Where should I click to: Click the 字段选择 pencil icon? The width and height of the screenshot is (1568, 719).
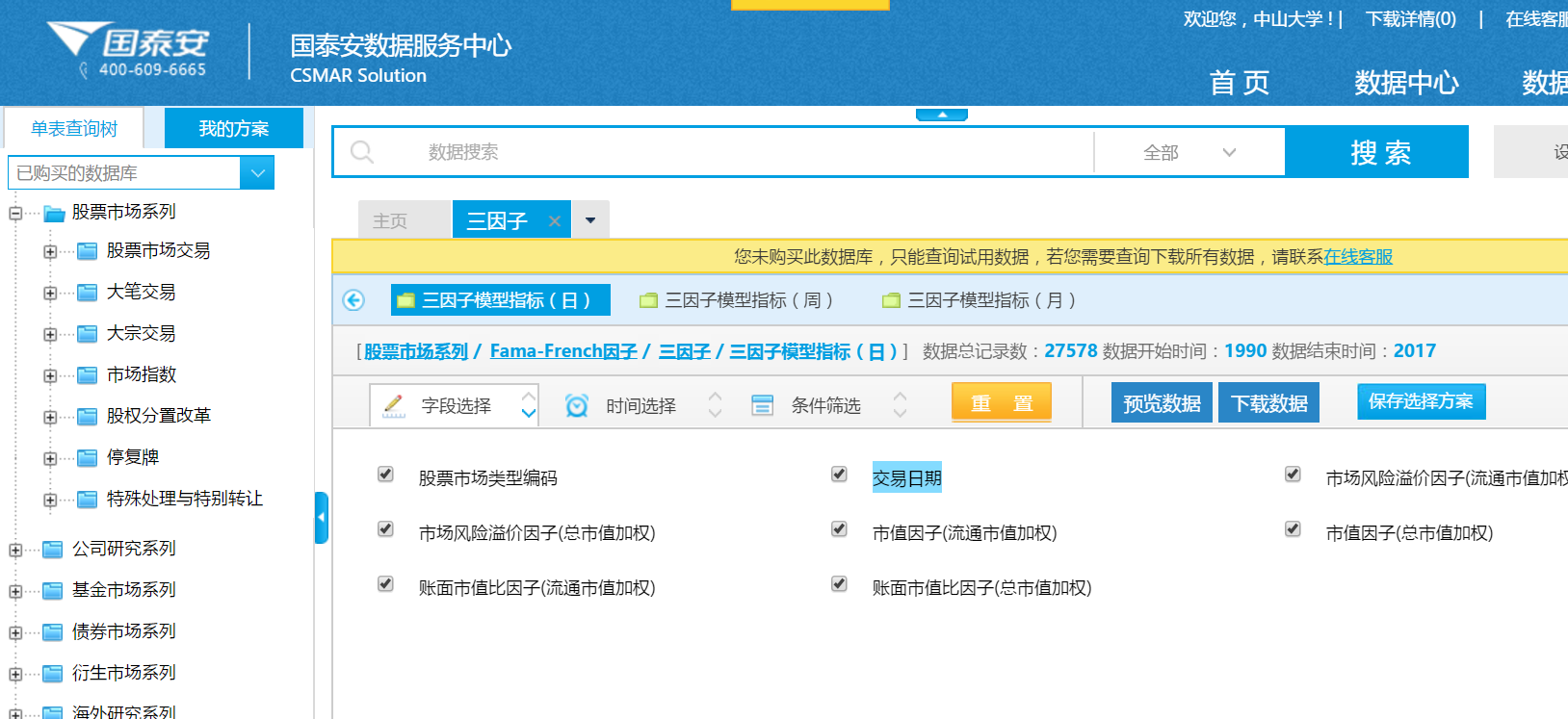(394, 406)
